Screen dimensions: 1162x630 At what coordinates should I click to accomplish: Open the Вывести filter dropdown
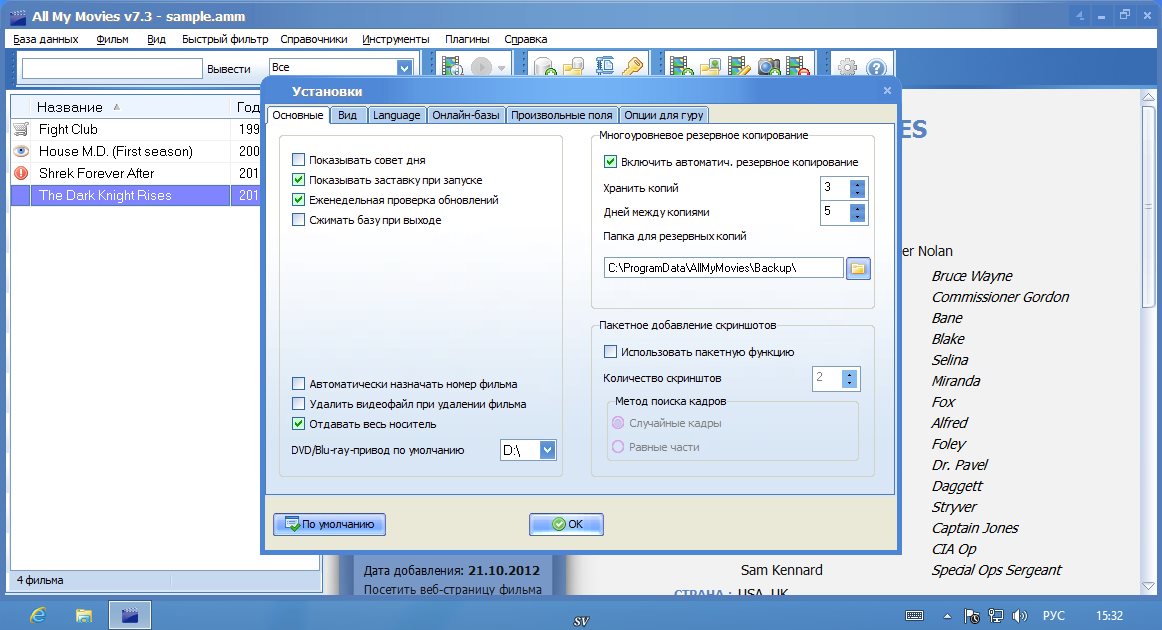coord(404,67)
